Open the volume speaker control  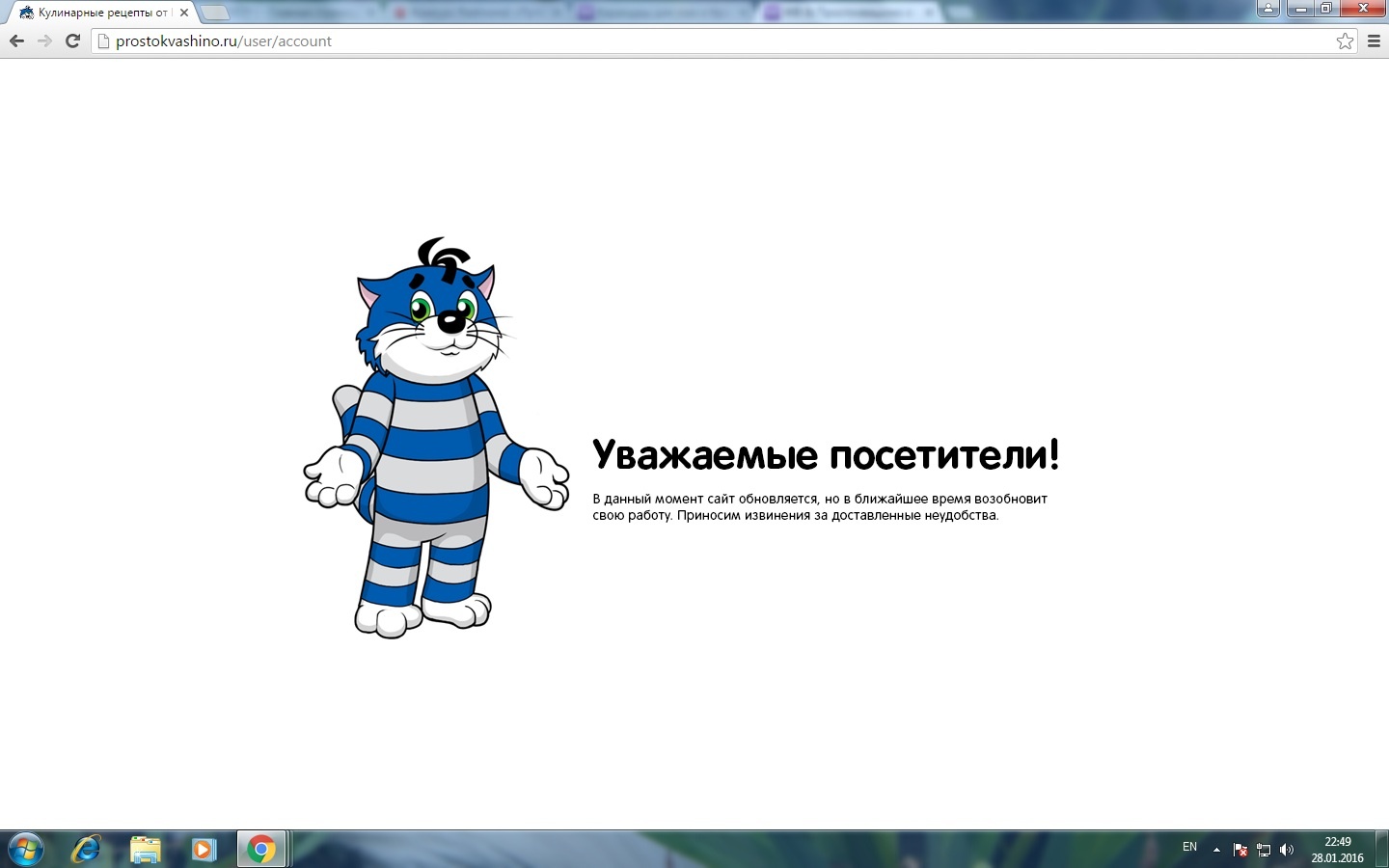1286,850
